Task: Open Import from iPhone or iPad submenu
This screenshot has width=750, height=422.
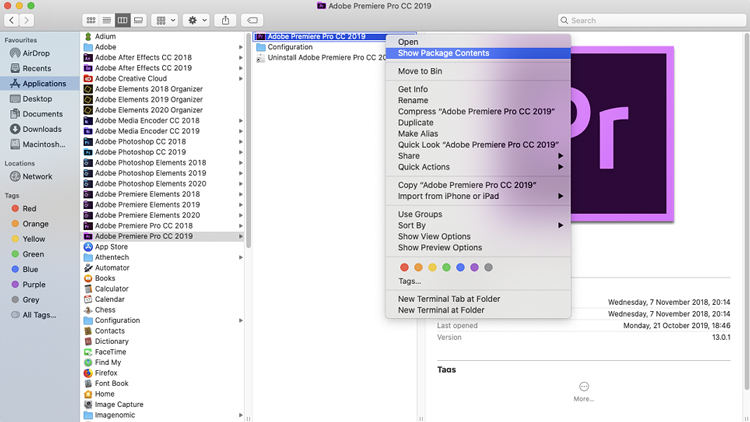Action: (478, 196)
